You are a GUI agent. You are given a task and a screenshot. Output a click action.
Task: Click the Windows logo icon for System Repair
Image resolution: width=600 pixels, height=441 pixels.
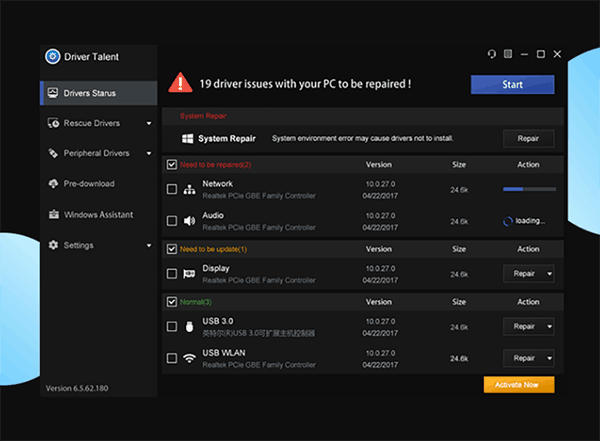coord(188,138)
